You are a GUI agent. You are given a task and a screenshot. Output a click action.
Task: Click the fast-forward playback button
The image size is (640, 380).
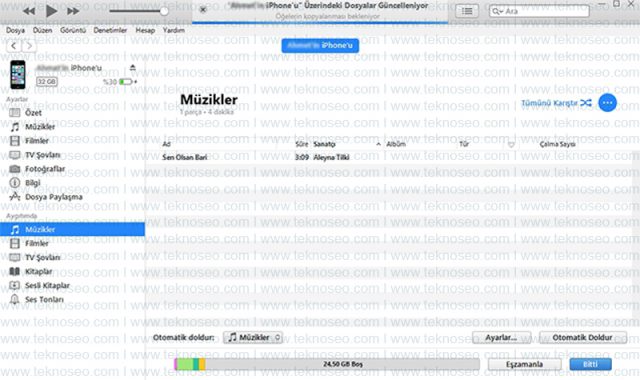pyautogui.click(x=73, y=11)
